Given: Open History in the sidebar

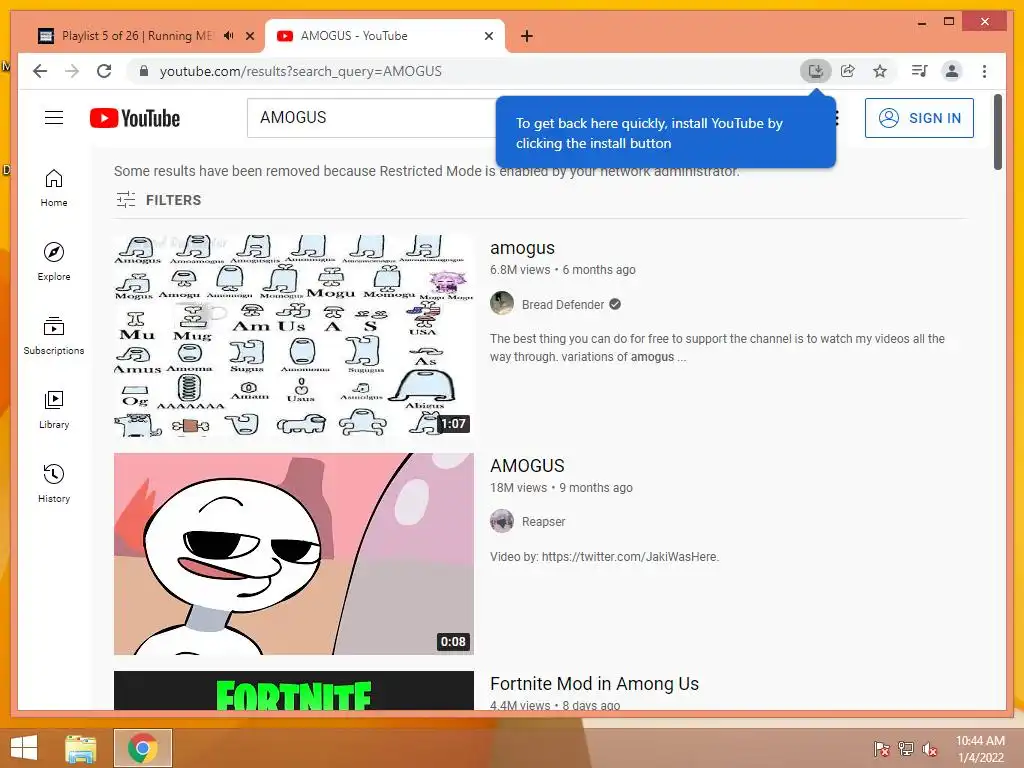Looking at the screenshot, I should click(x=54, y=483).
